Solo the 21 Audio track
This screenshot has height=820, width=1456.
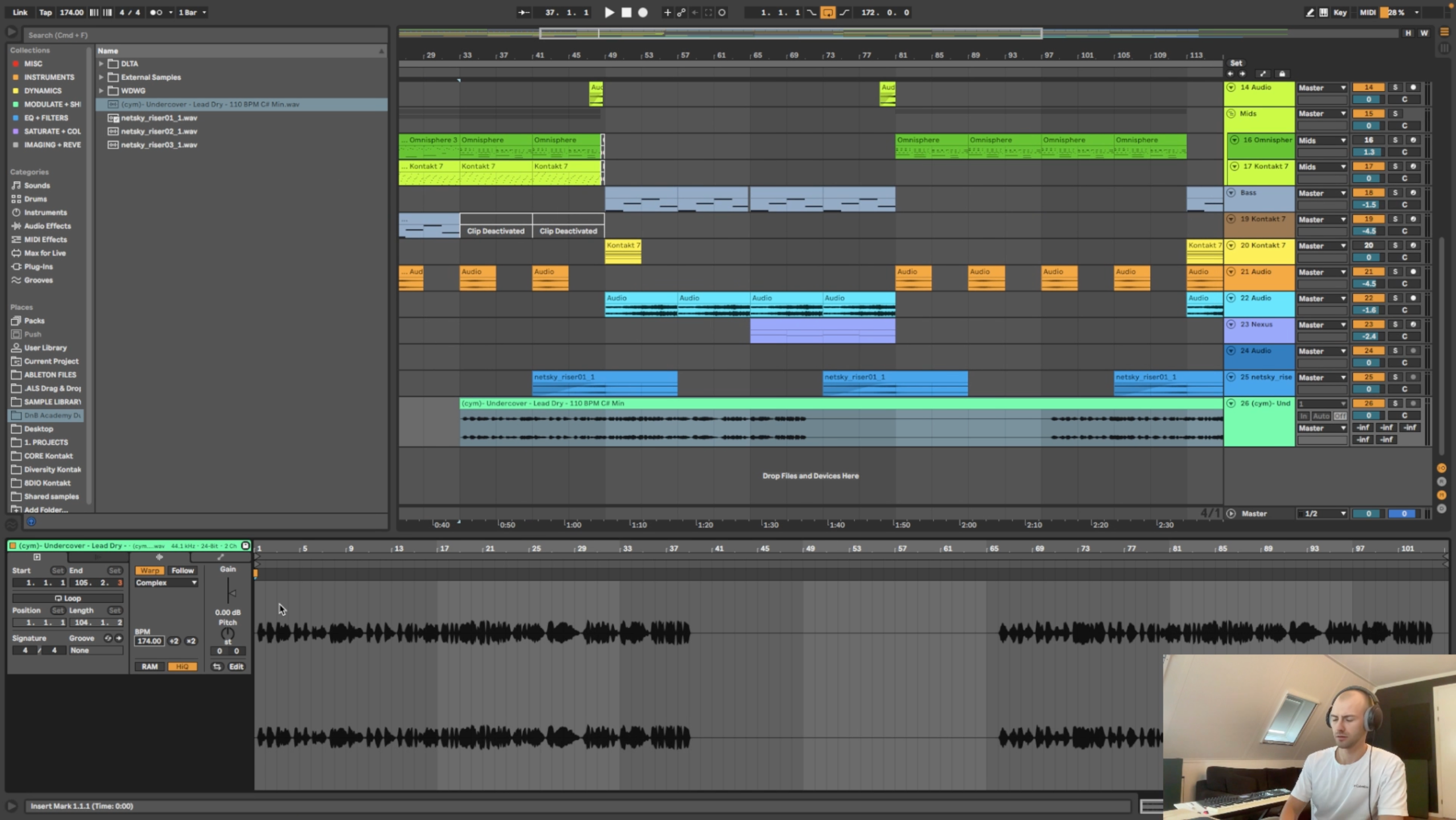pos(1395,272)
